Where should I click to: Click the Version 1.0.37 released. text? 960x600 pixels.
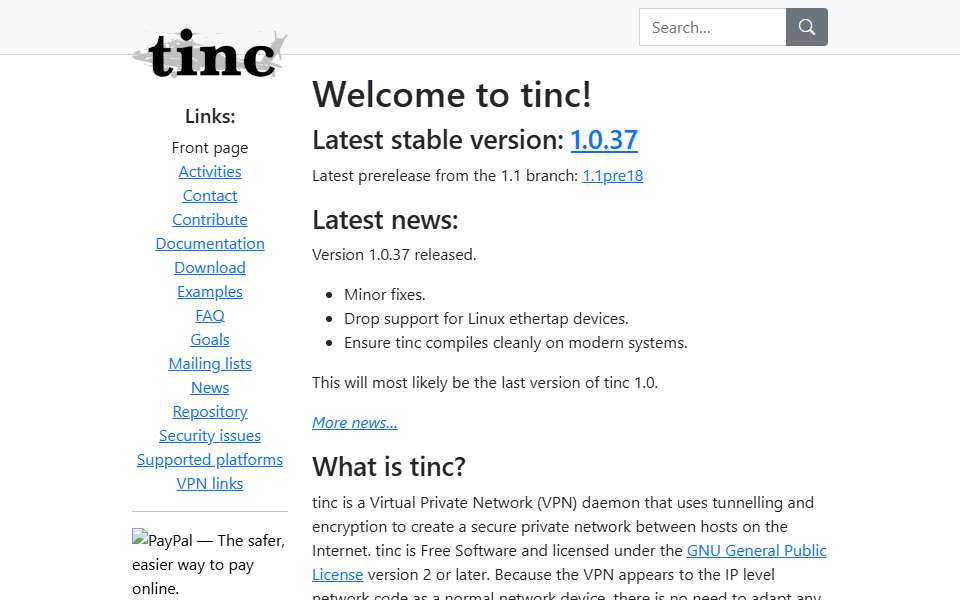click(x=394, y=255)
